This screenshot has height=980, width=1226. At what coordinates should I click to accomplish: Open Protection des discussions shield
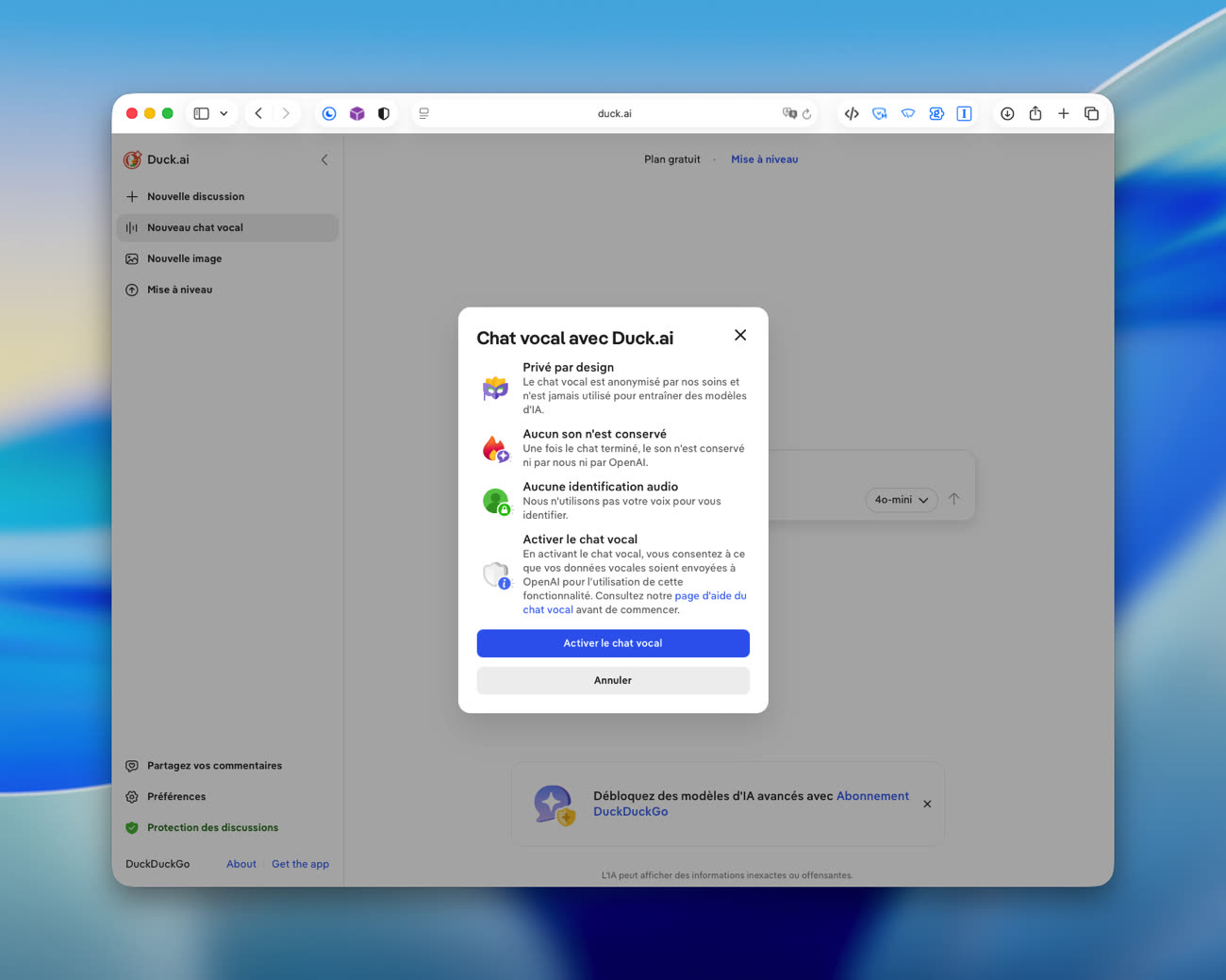(132, 828)
